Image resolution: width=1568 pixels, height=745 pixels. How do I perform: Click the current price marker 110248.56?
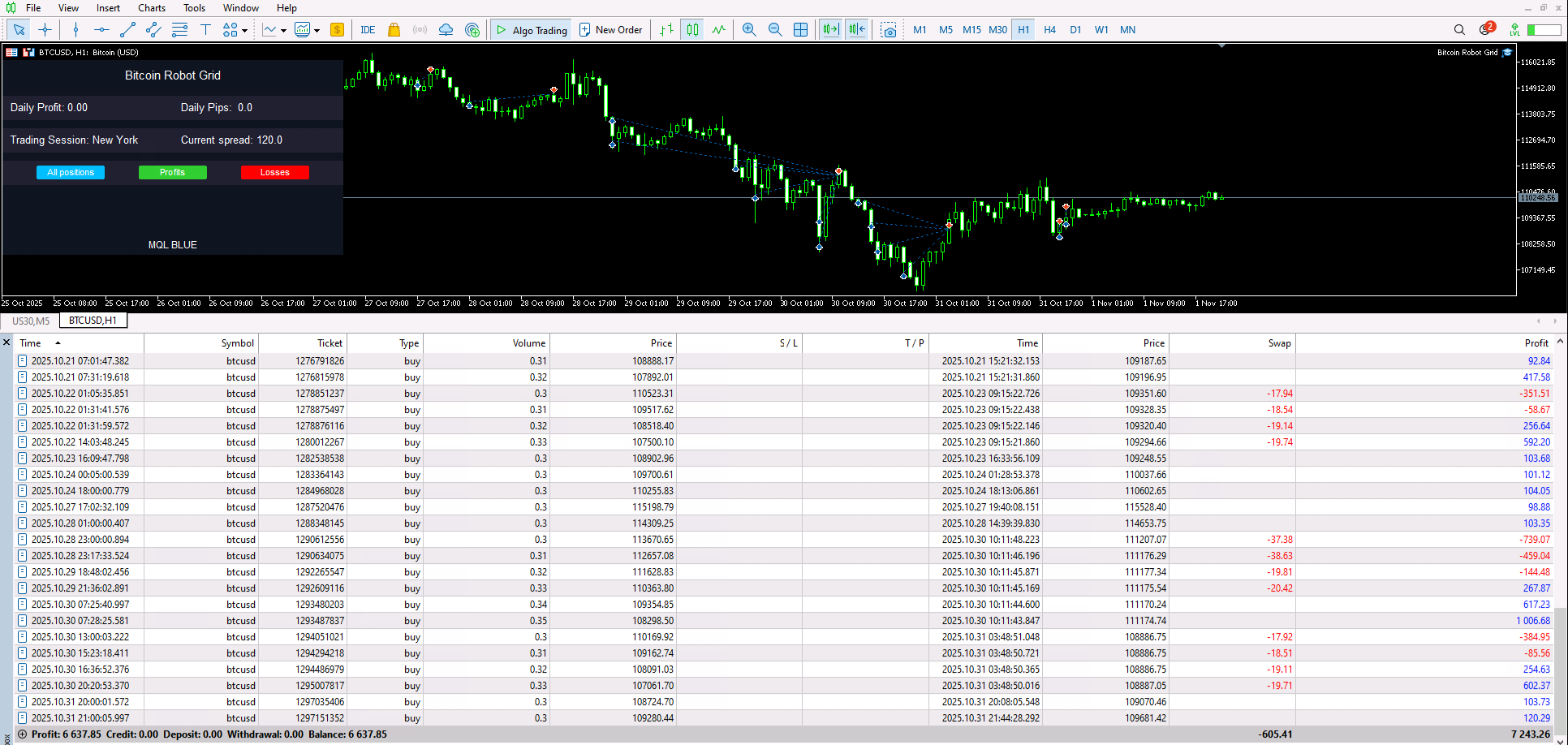click(1538, 197)
